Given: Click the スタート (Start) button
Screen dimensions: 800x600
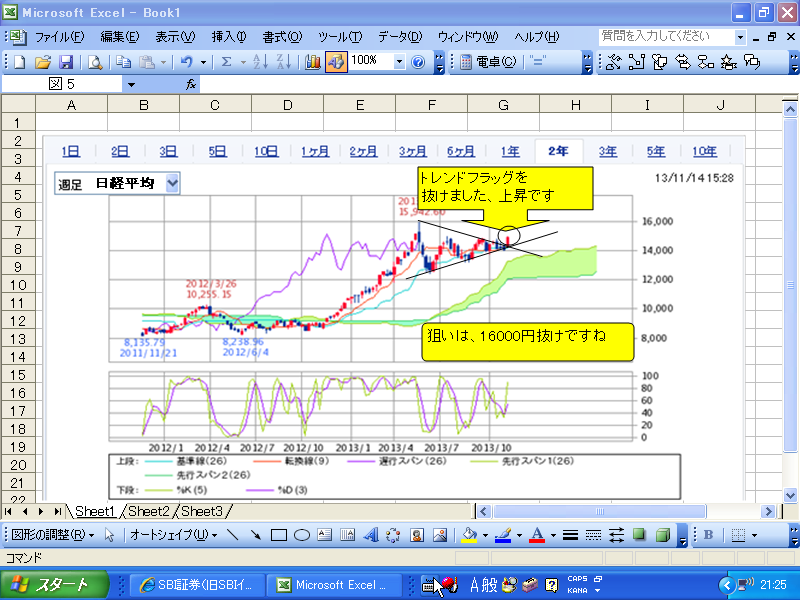Looking at the screenshot, I should pos(47,585).
